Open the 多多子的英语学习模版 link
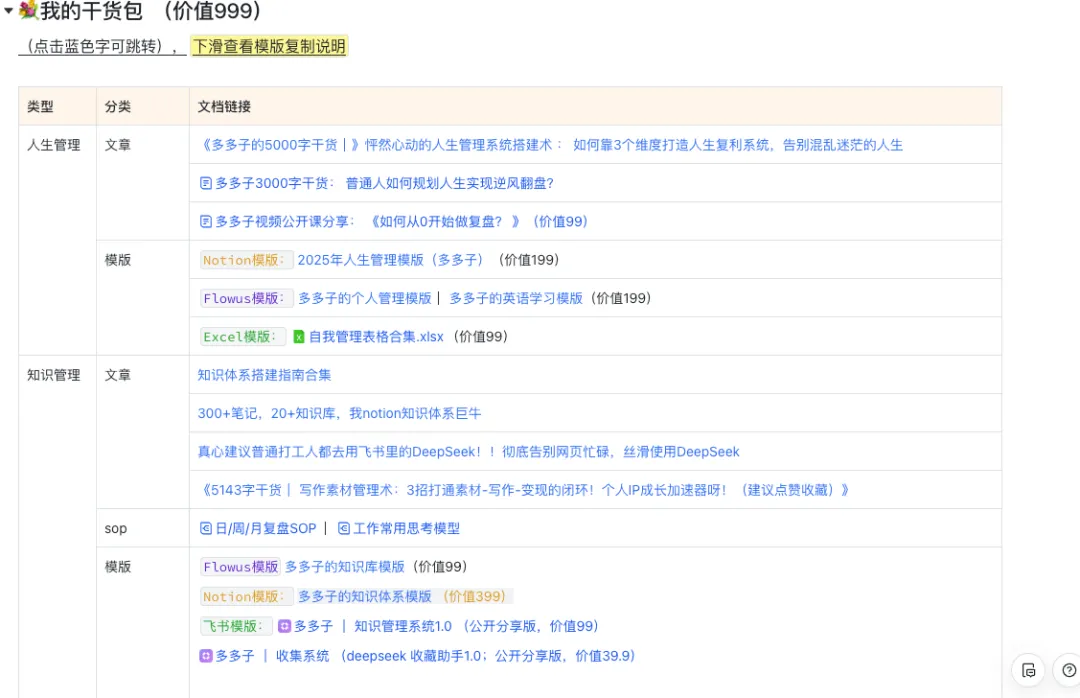Viewport: 1080px width, 698px height. tap(516, 298)
